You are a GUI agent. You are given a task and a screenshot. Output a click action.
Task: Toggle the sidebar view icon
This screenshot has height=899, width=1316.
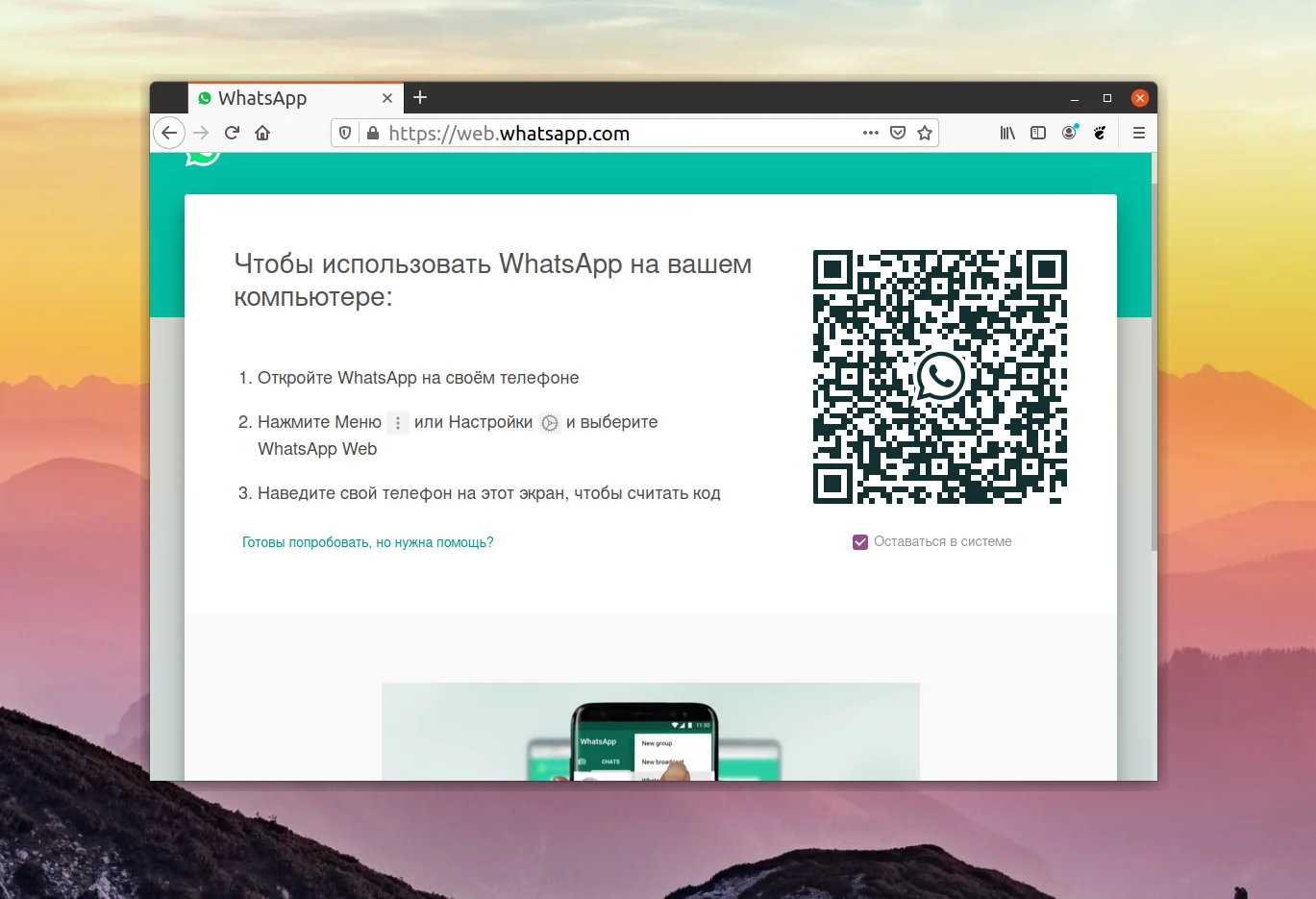(x=1038, y=133)
